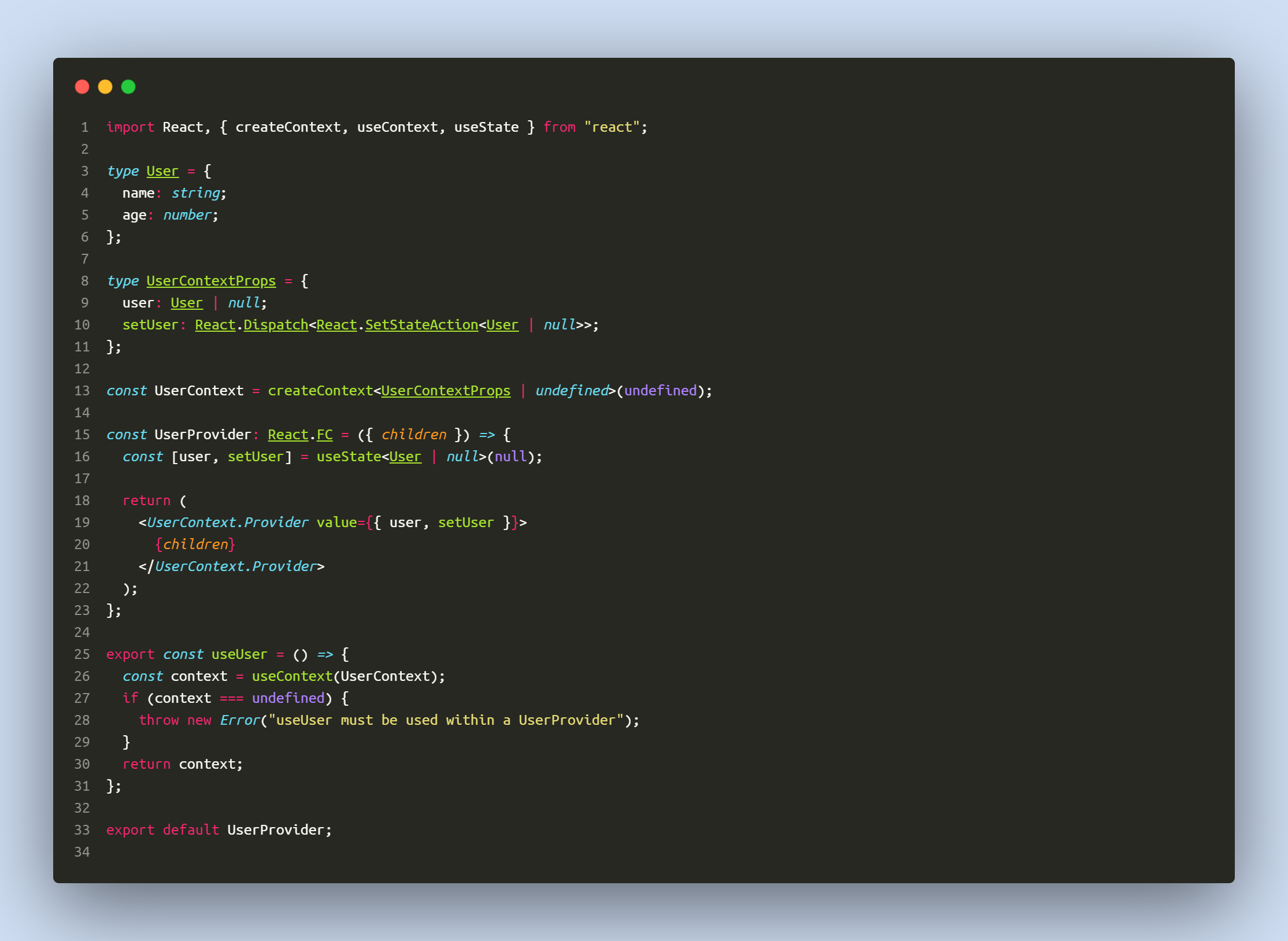The image size is (1288, 941).
Task: Click closing "UserContext.Provider" tag on line 21
Action: click(x=235, y=566)
